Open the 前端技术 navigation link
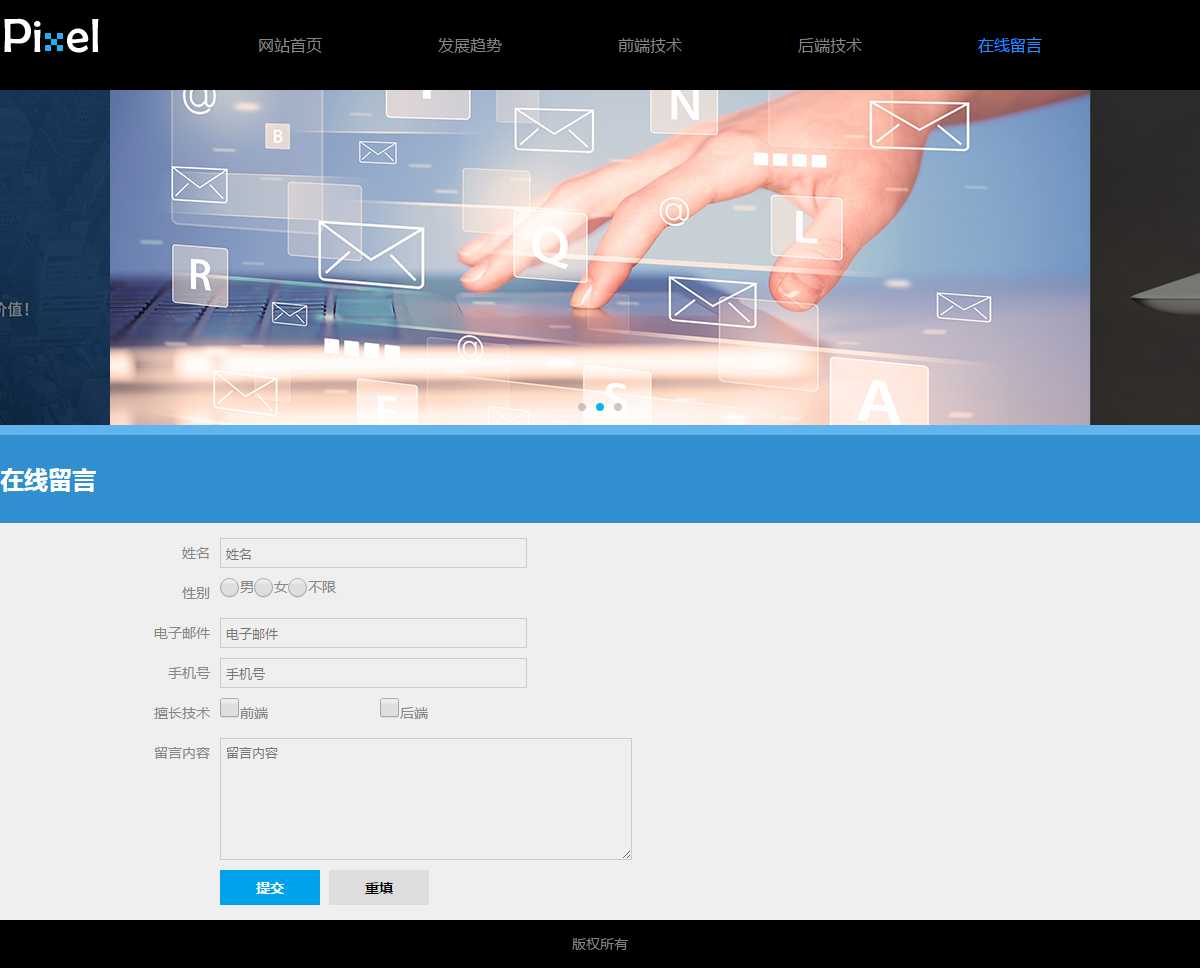The height and width of the screenshot is (968, 1200). (650, 45)
